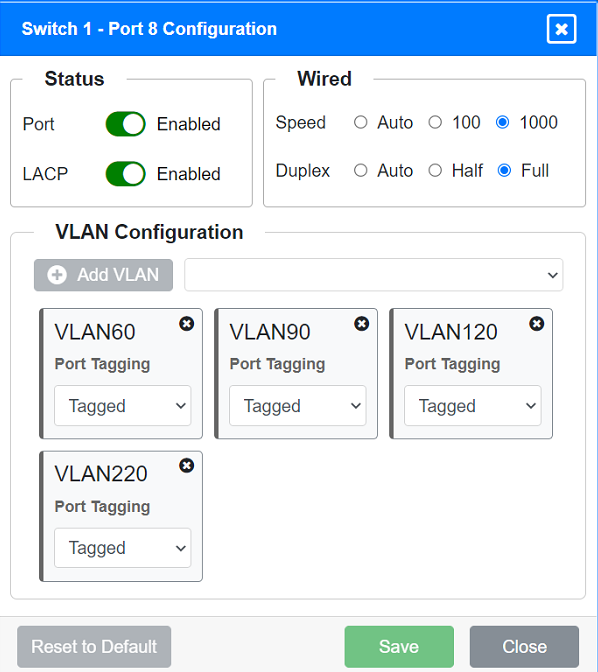Remove VLAN220 using its x icon
This screenshot has width=598, height=672.
coord(186,465)
